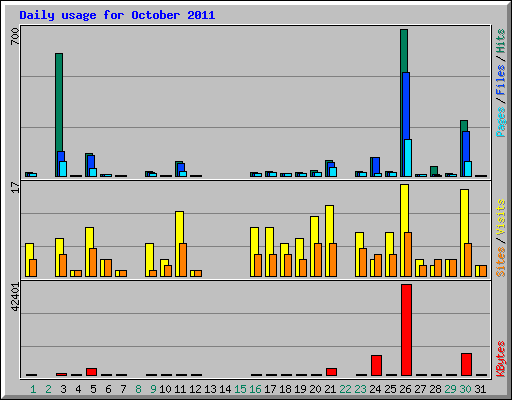Select day label "13" on the x-axis

pos(210,389)
